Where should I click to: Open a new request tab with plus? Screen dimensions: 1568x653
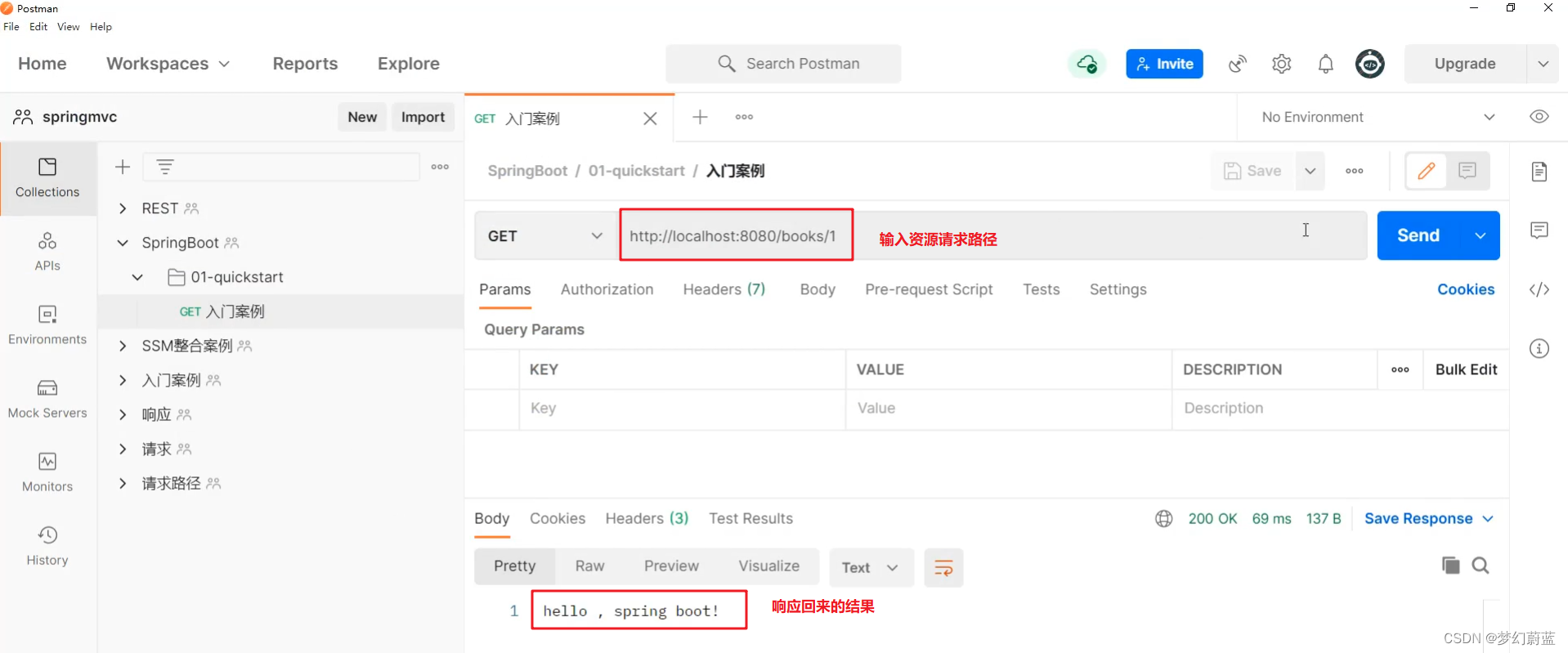point(700,117)
